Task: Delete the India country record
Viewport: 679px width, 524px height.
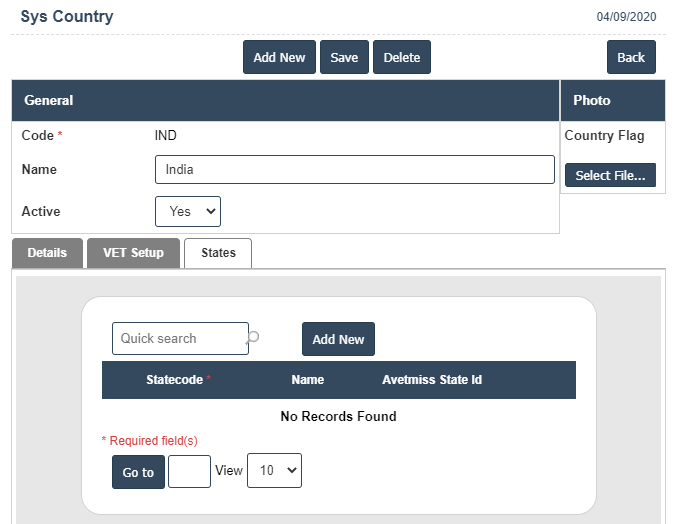Action: (402, 57)
